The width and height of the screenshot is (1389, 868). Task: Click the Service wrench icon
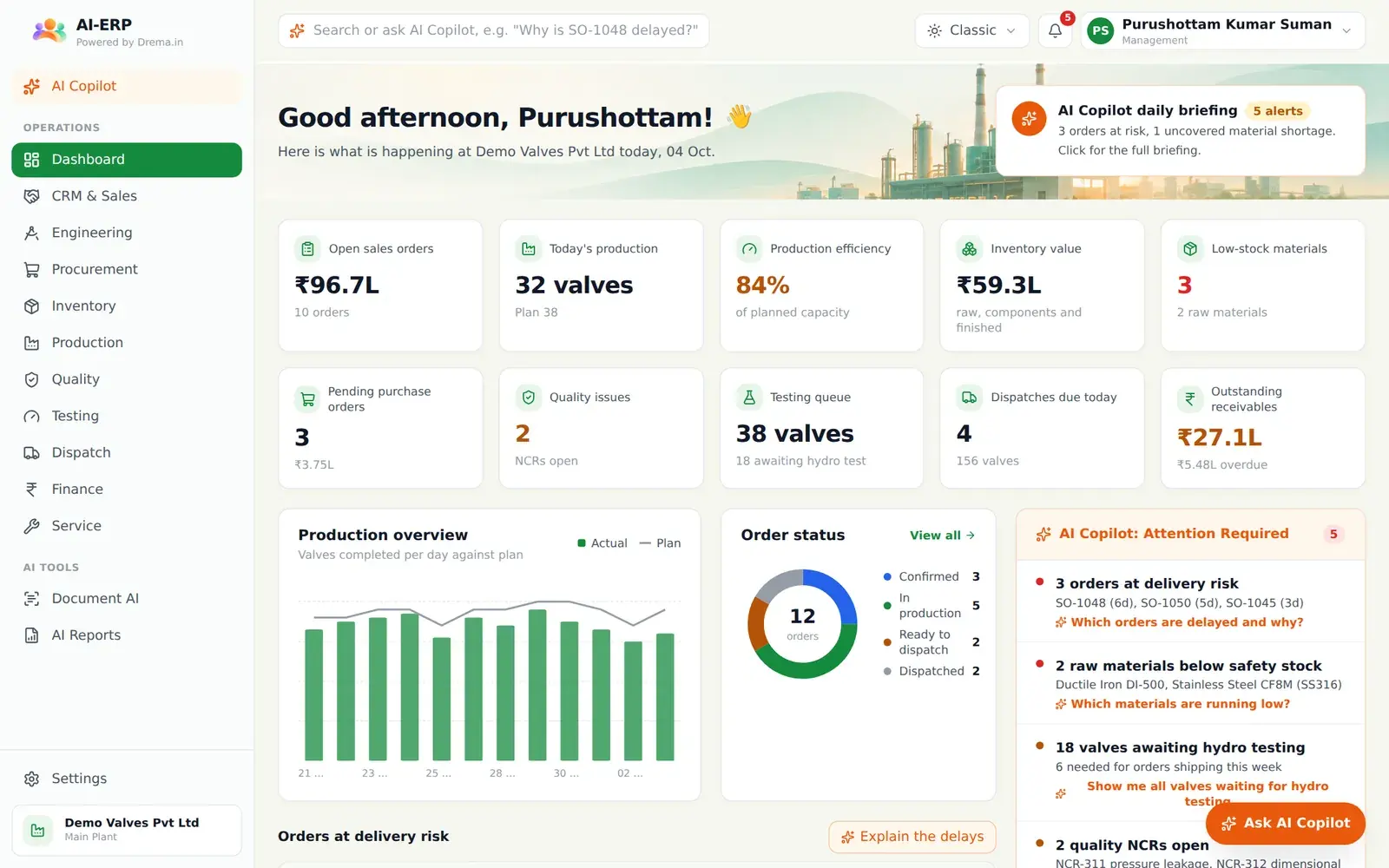(32, 526)
